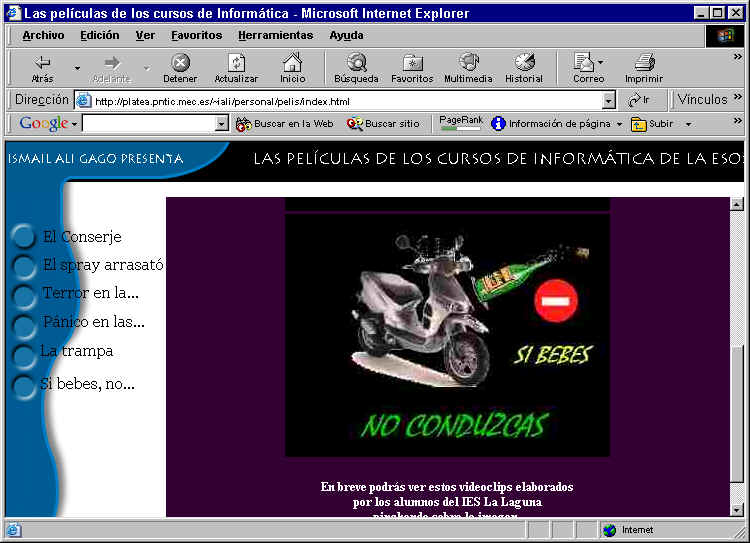
Task: Open the El spray arrasató link
Action: 103,265
